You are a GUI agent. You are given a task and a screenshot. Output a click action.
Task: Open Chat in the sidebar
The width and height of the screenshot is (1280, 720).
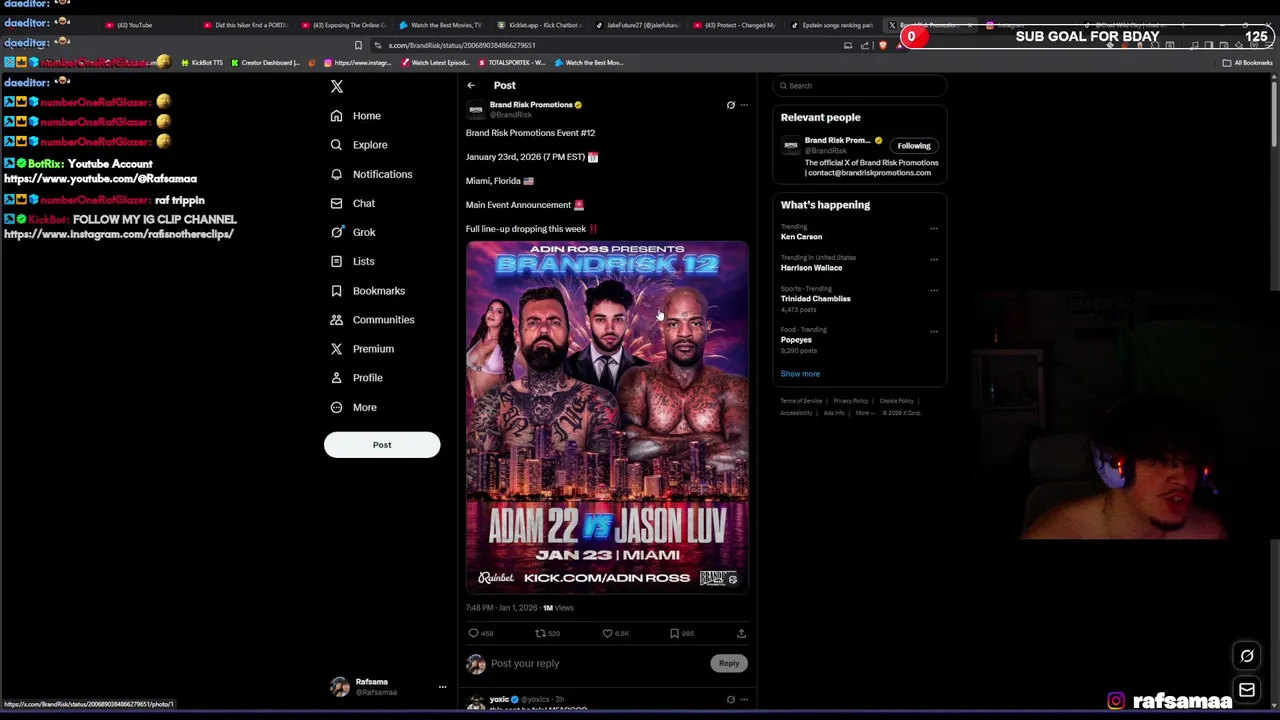[353, 203]
